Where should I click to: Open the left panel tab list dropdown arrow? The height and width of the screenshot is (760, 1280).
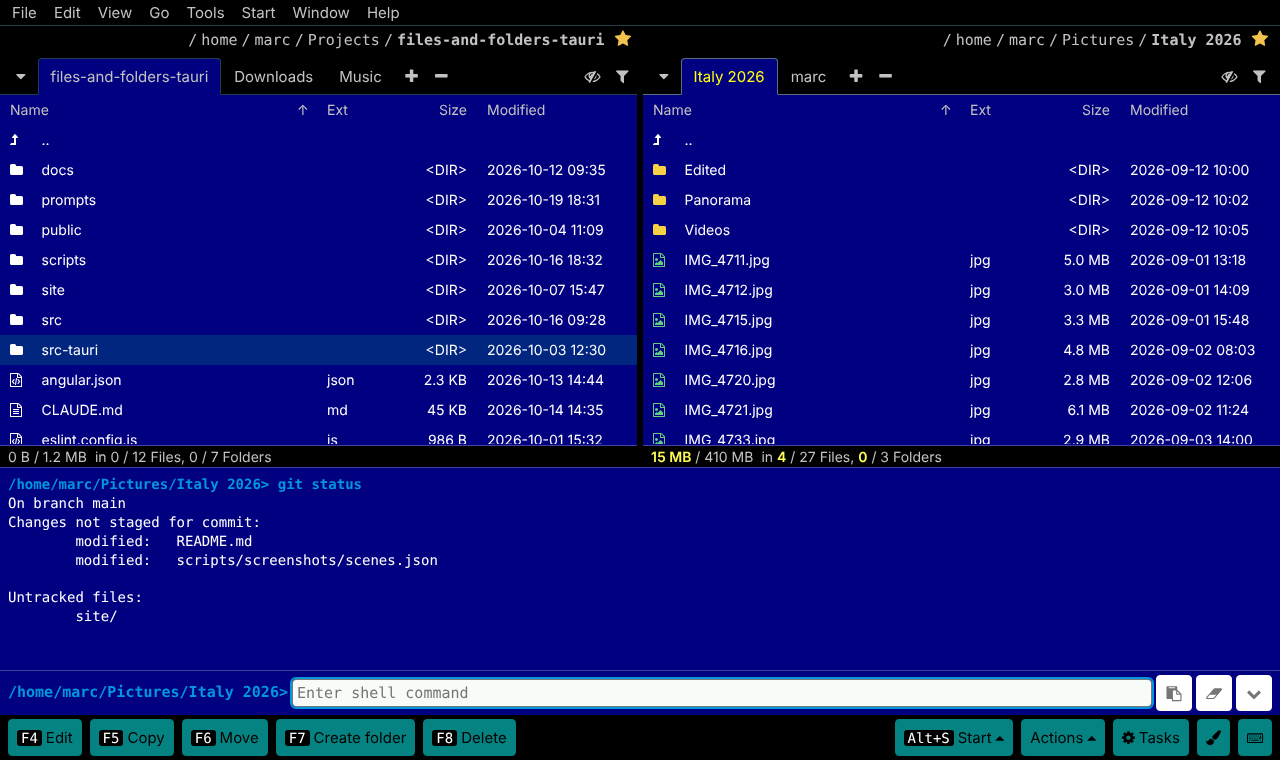point(20,77)
